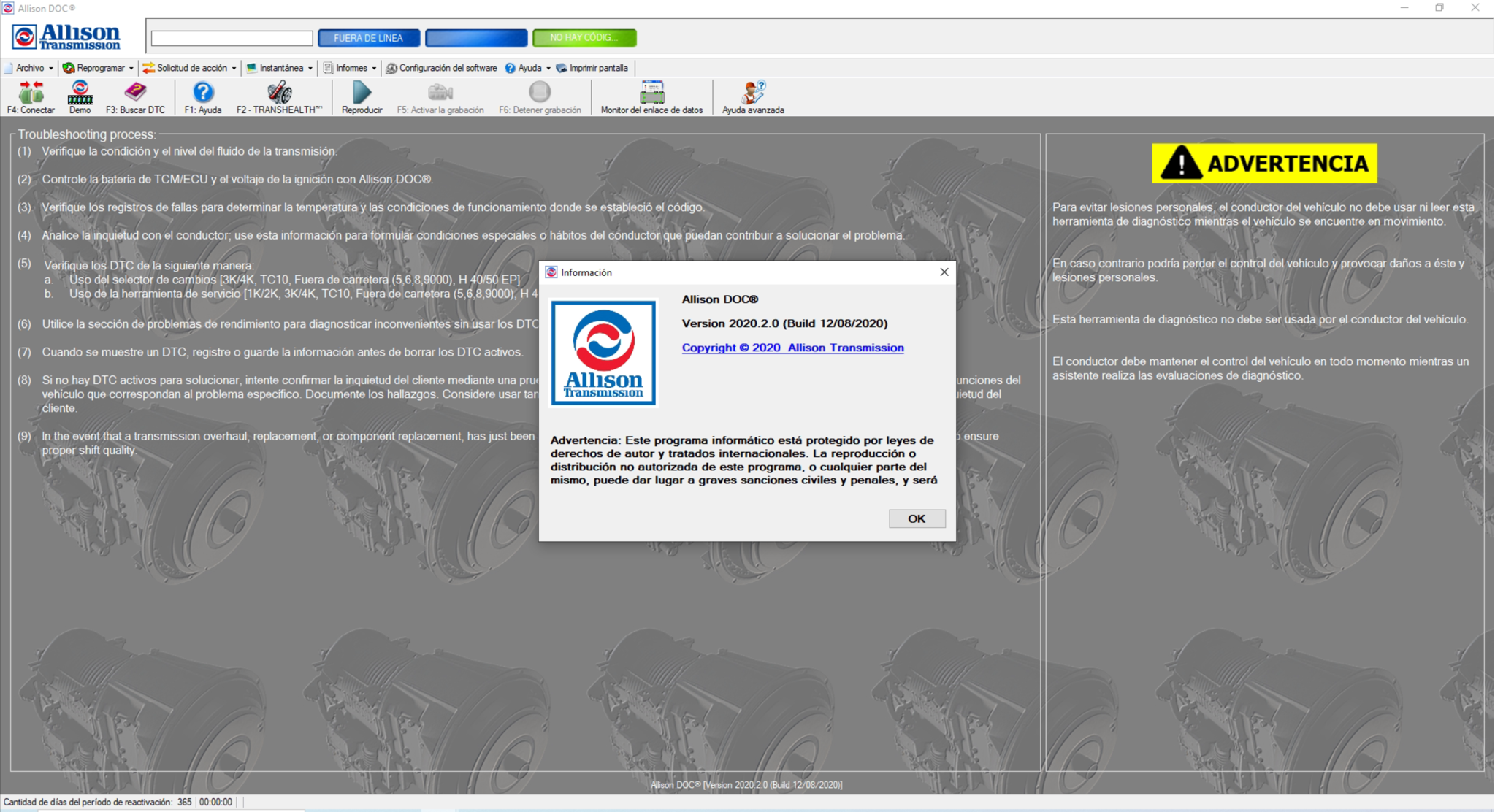1495x812 pixels.
Task: Expand the Reprogramar dropdown arrow
Action: [x=131, y=69]
